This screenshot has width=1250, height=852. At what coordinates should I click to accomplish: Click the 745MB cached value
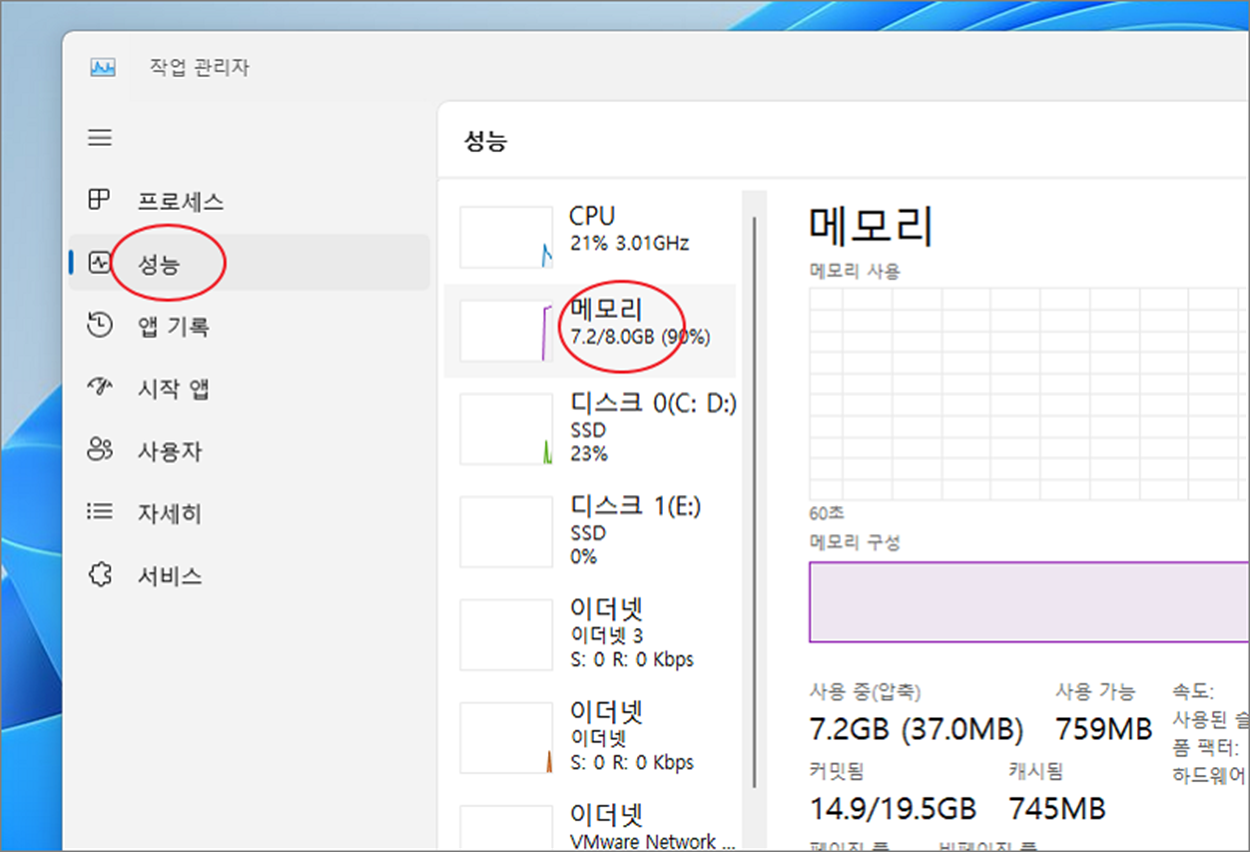1057,808
